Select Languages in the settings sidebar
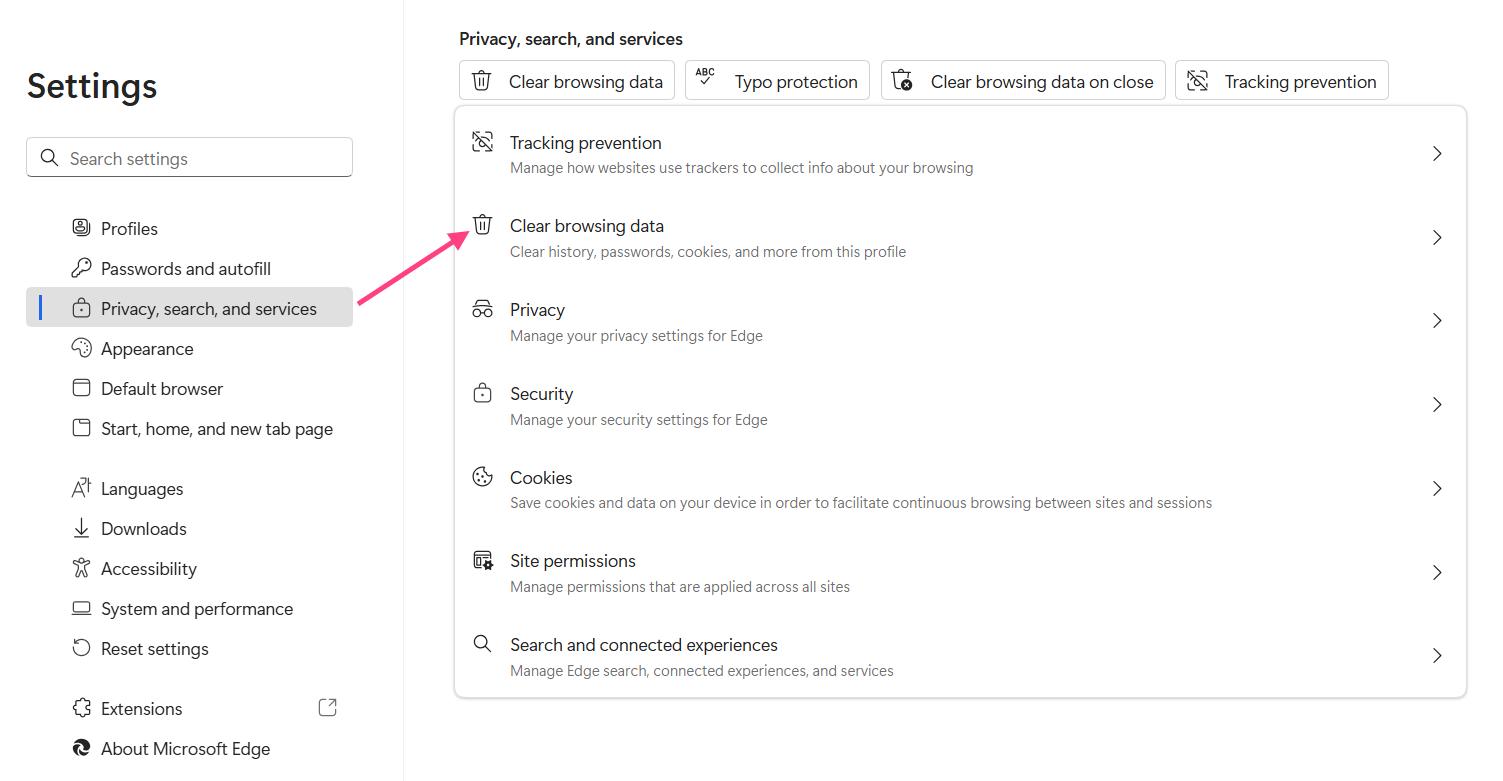 click(142, 489)
